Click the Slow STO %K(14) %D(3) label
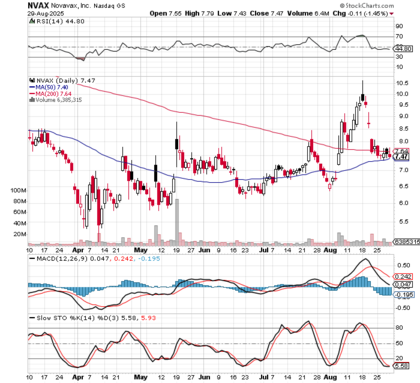Viewport: 420px width, 383px height. [x=78, y=318]
